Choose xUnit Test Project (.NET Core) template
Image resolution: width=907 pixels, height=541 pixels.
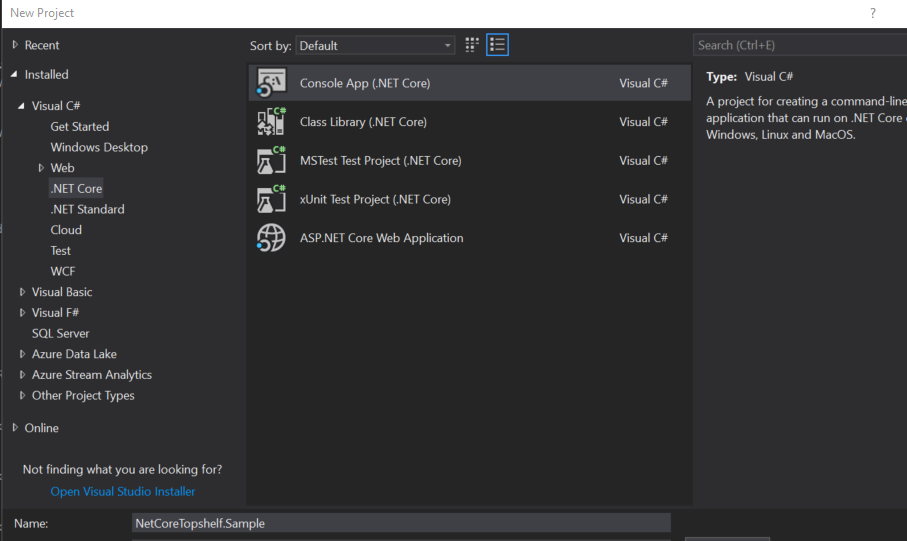click(470, 199)
